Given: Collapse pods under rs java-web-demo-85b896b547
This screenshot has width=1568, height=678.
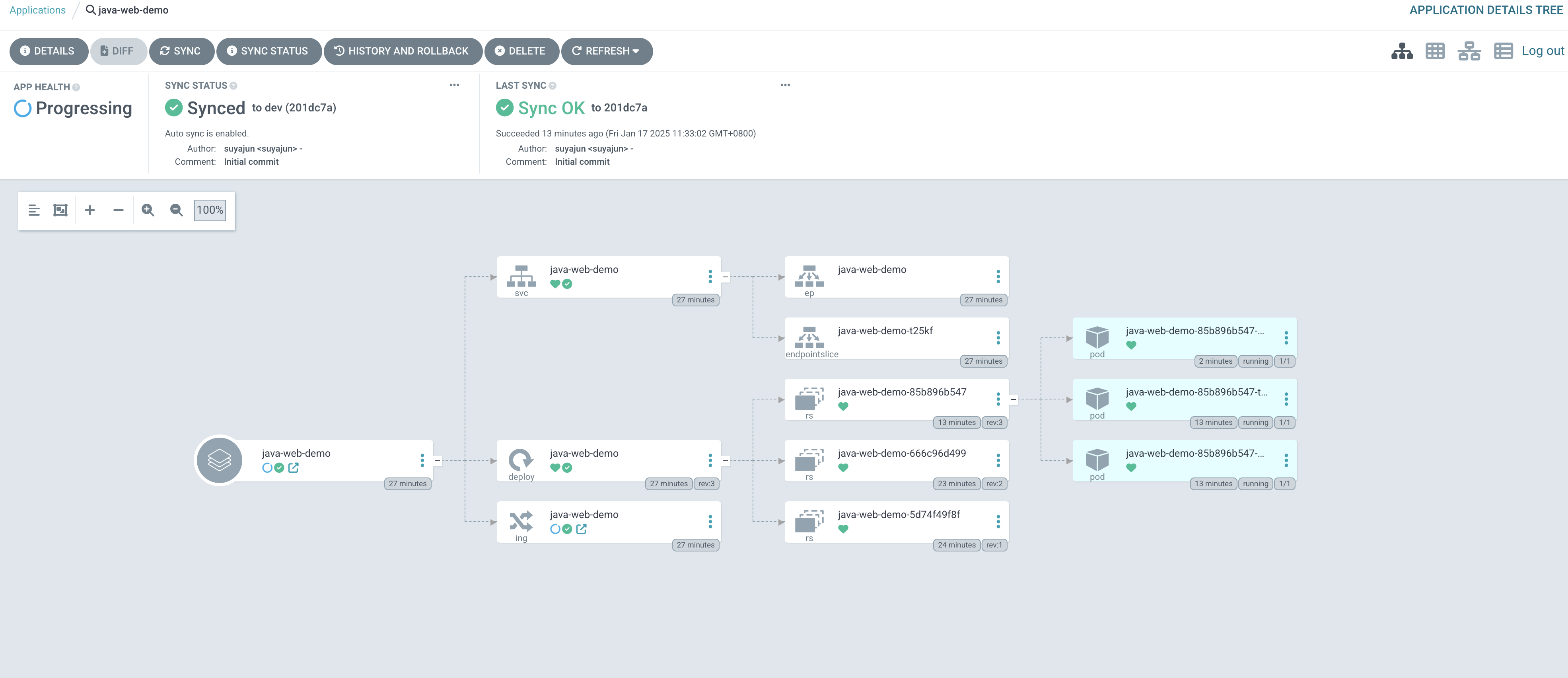Looking at the screenshot, I should click(x=1013, y=400).
